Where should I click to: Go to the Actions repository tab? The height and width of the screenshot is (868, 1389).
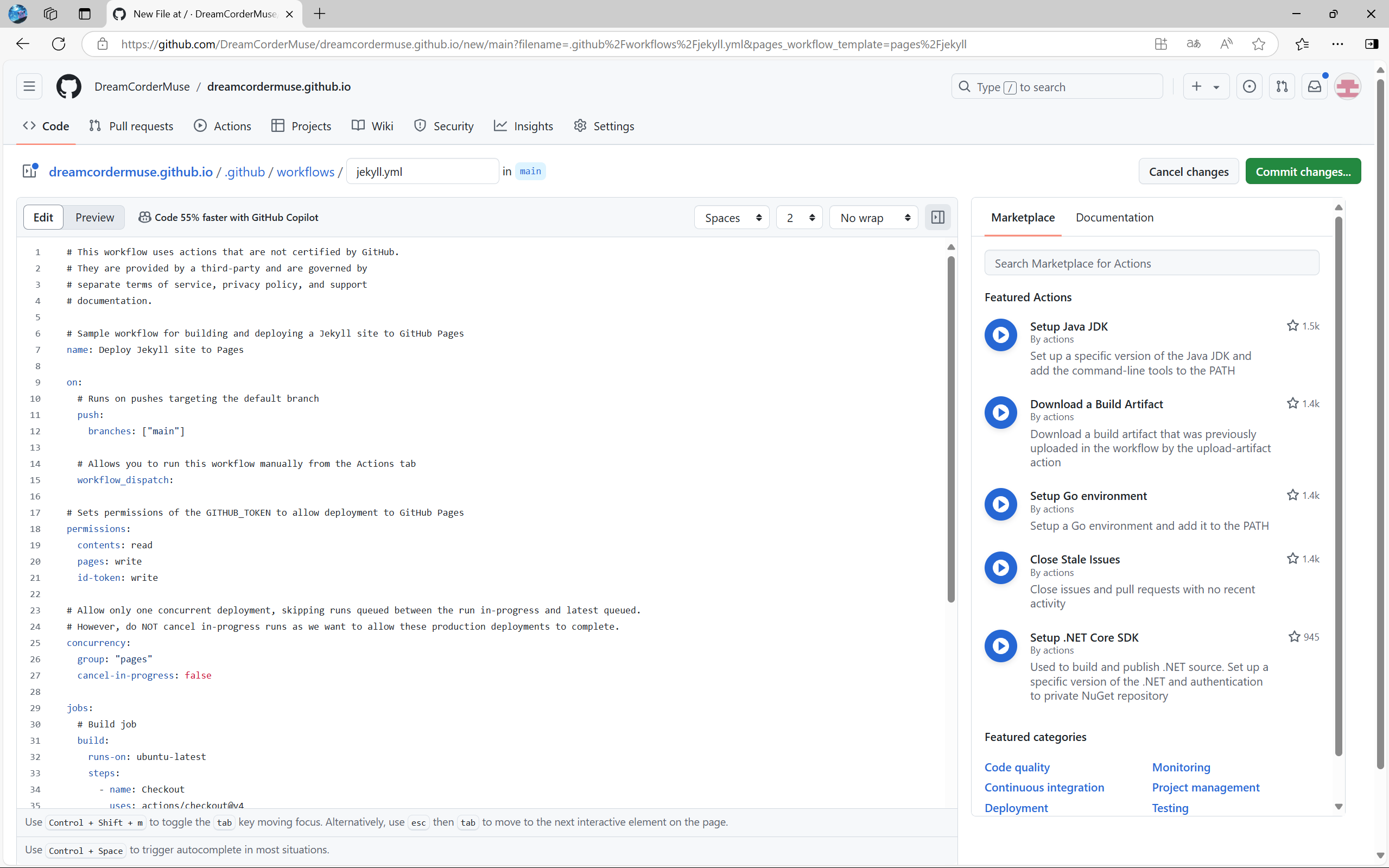[x=223, y=126]
